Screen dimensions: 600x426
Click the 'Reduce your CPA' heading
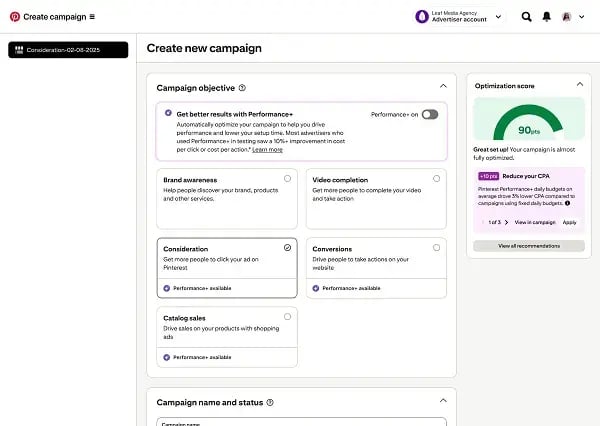pyautogui.click(x=526, y=176)
